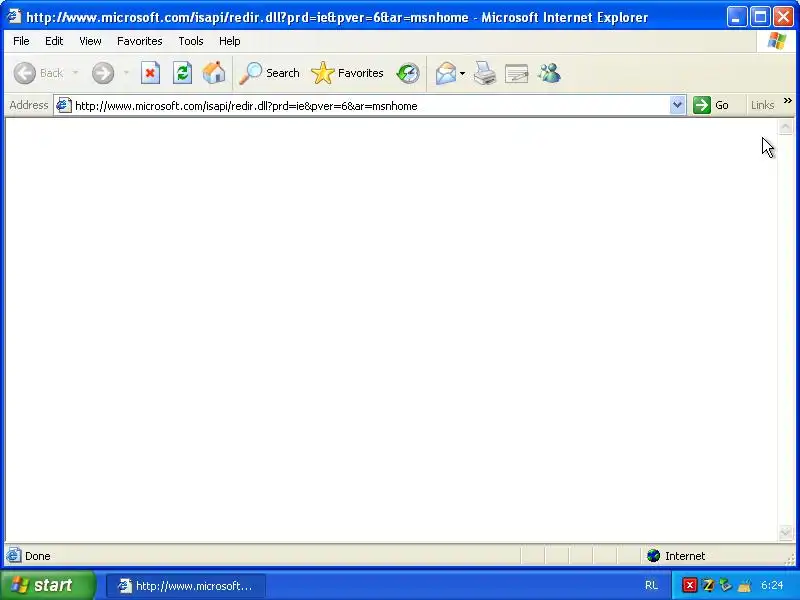Click the Windows flag logo throbber

coord(777,41)
